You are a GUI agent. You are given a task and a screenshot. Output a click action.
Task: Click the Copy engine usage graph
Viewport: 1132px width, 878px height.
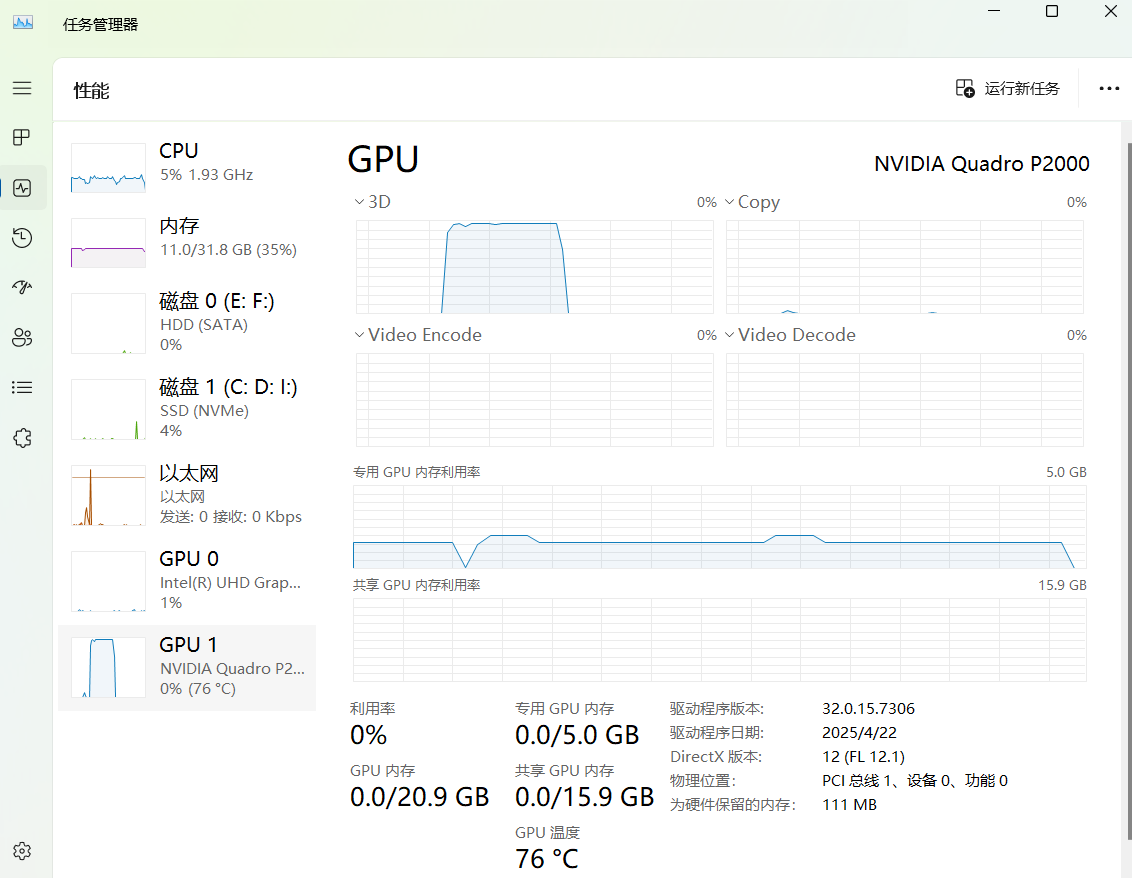click(905, 266)
